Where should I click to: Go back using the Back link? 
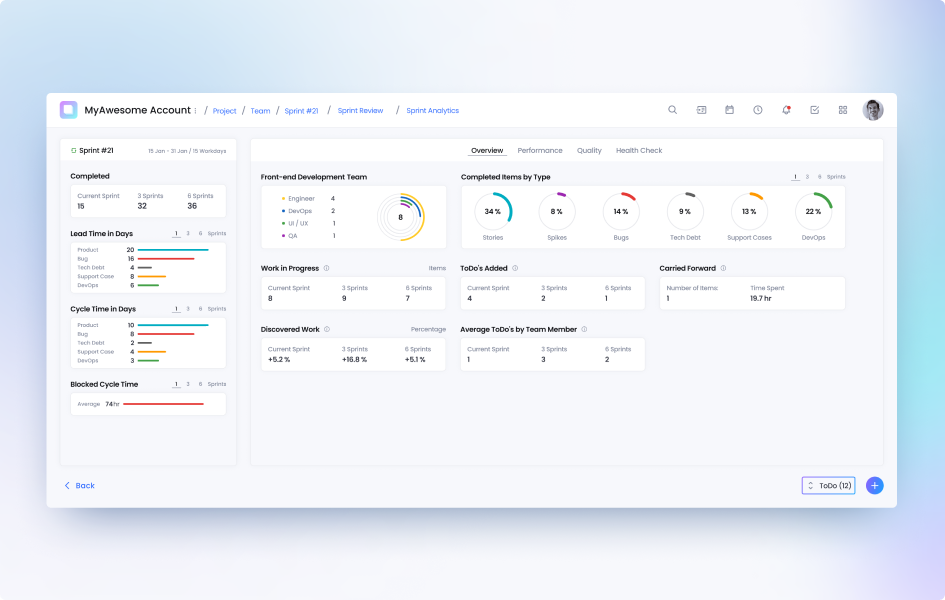[80, 485]
